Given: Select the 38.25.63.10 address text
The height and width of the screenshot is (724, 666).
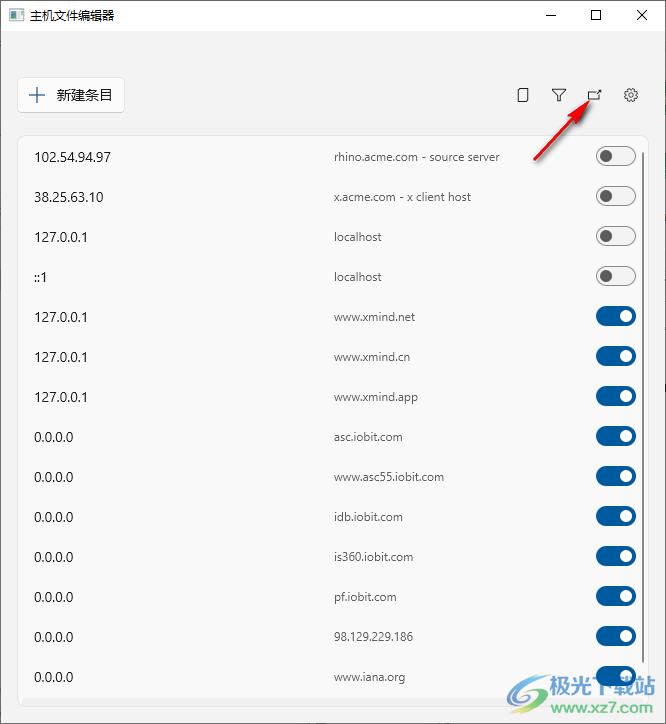Looking at the screenshot, I should 69,197.
